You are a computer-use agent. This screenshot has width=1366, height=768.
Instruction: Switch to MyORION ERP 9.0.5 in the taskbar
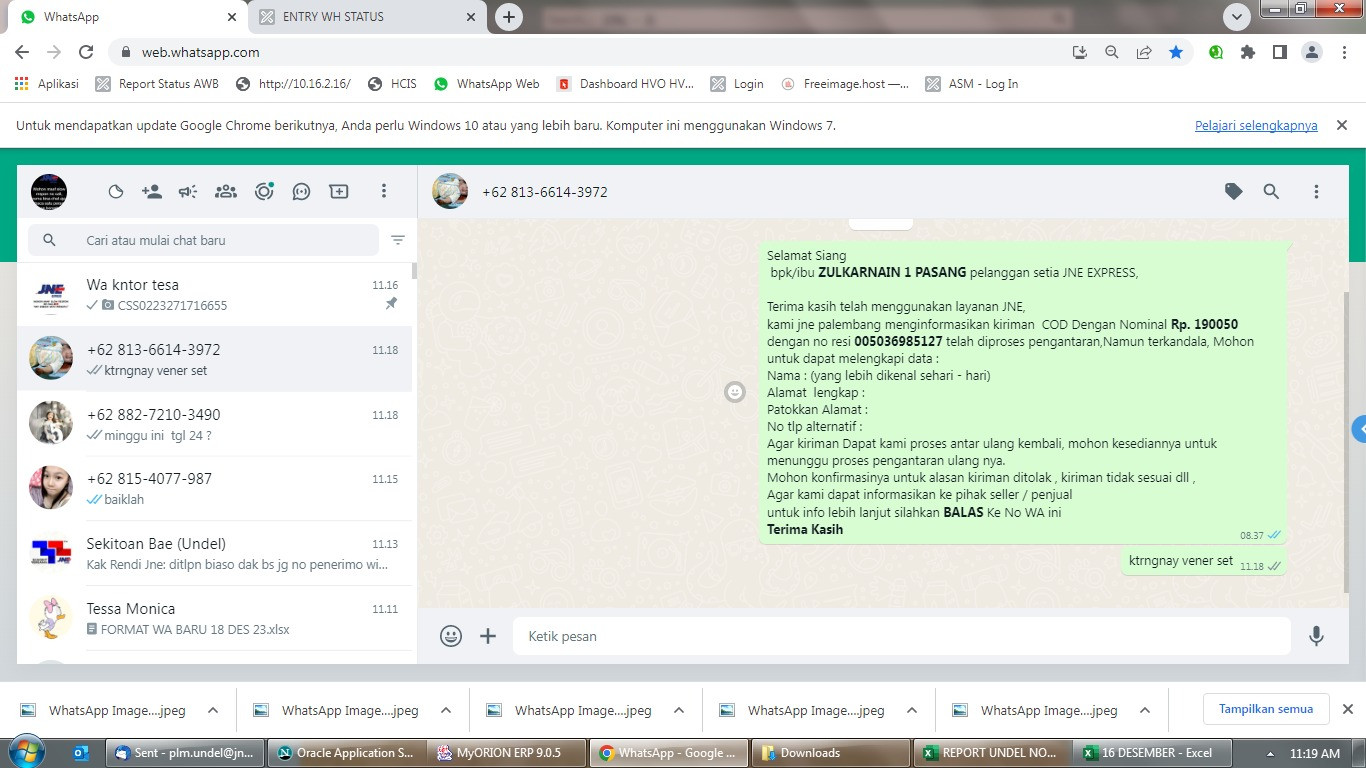tap(506, 753)
